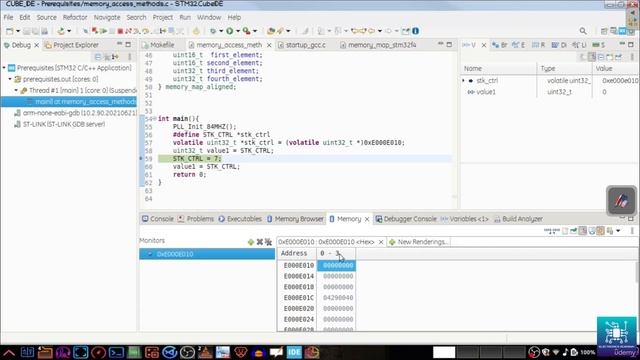Close the 0xE000E010 Hex rendering tab
The image size is (640, 360).
[381, 242]
